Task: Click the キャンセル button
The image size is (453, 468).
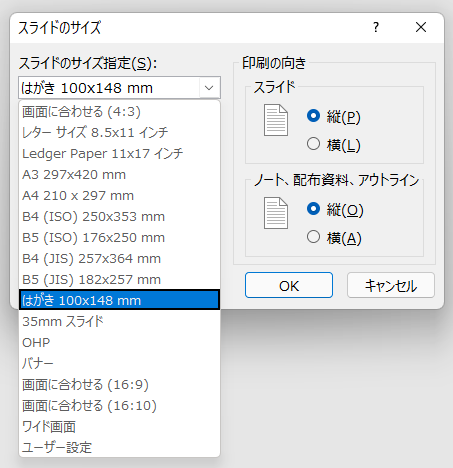Action: (x=391, y=285)
